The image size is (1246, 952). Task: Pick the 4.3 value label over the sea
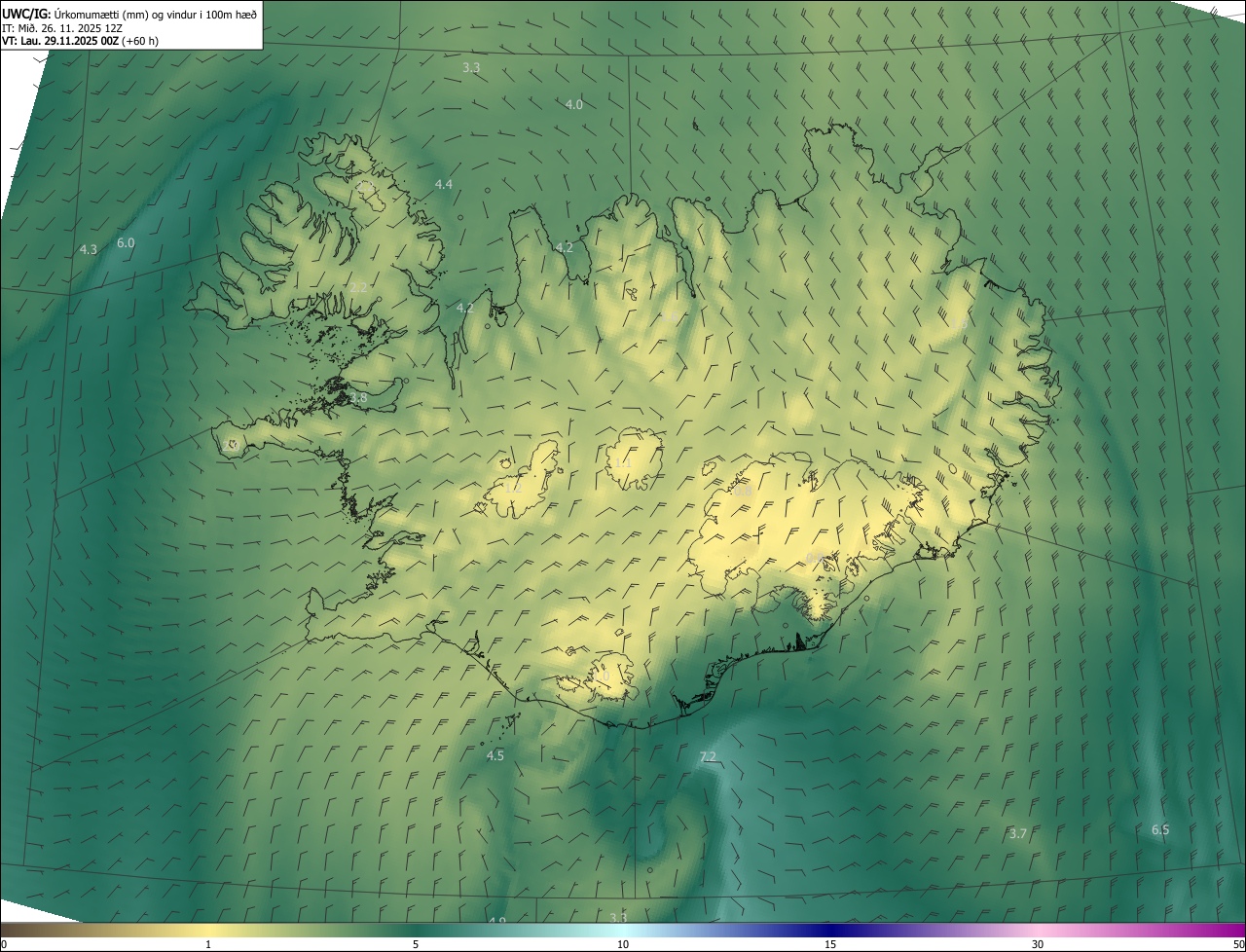point(89,249)
